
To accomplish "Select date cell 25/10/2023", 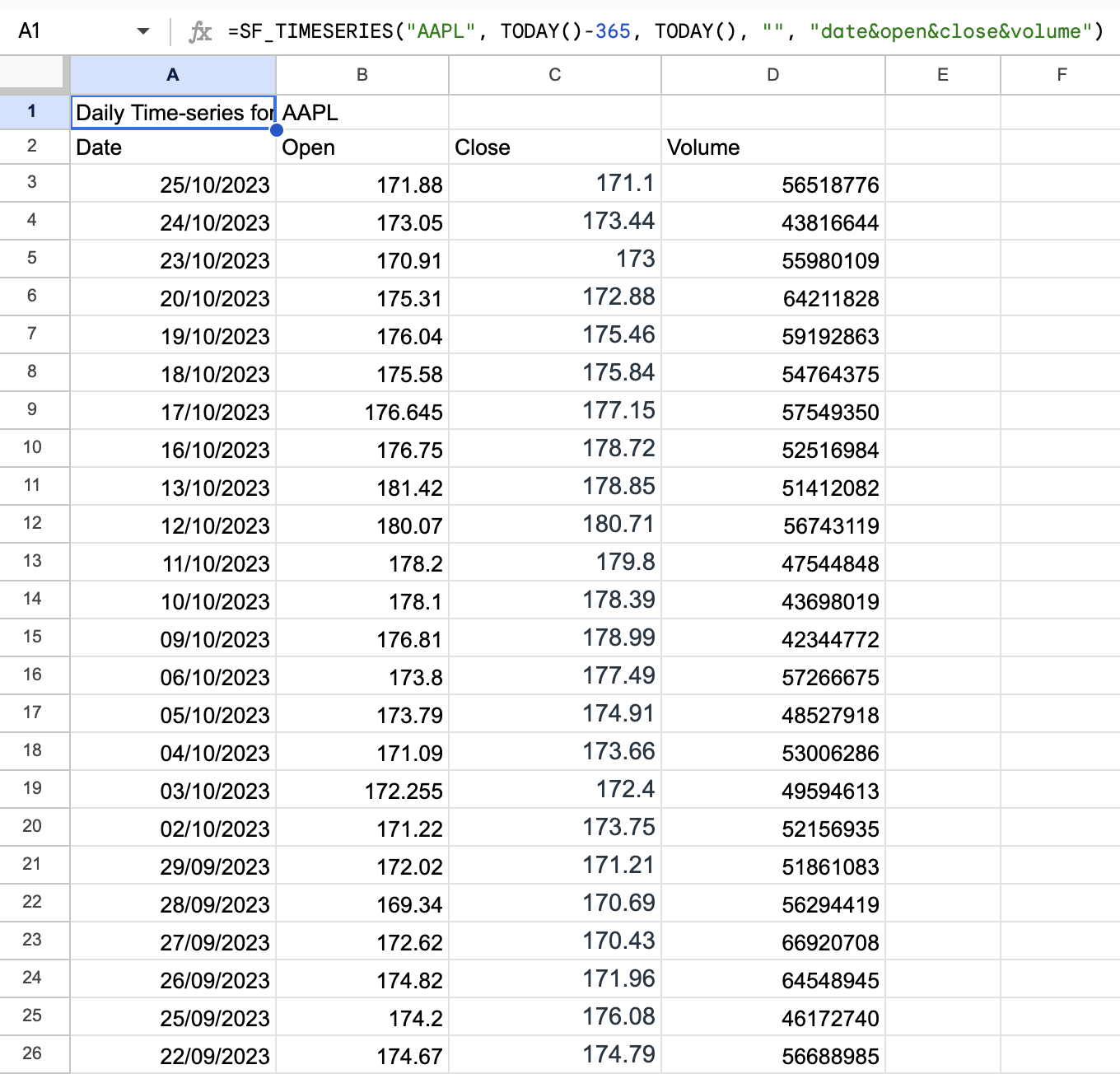I will [x=173, y=183].
